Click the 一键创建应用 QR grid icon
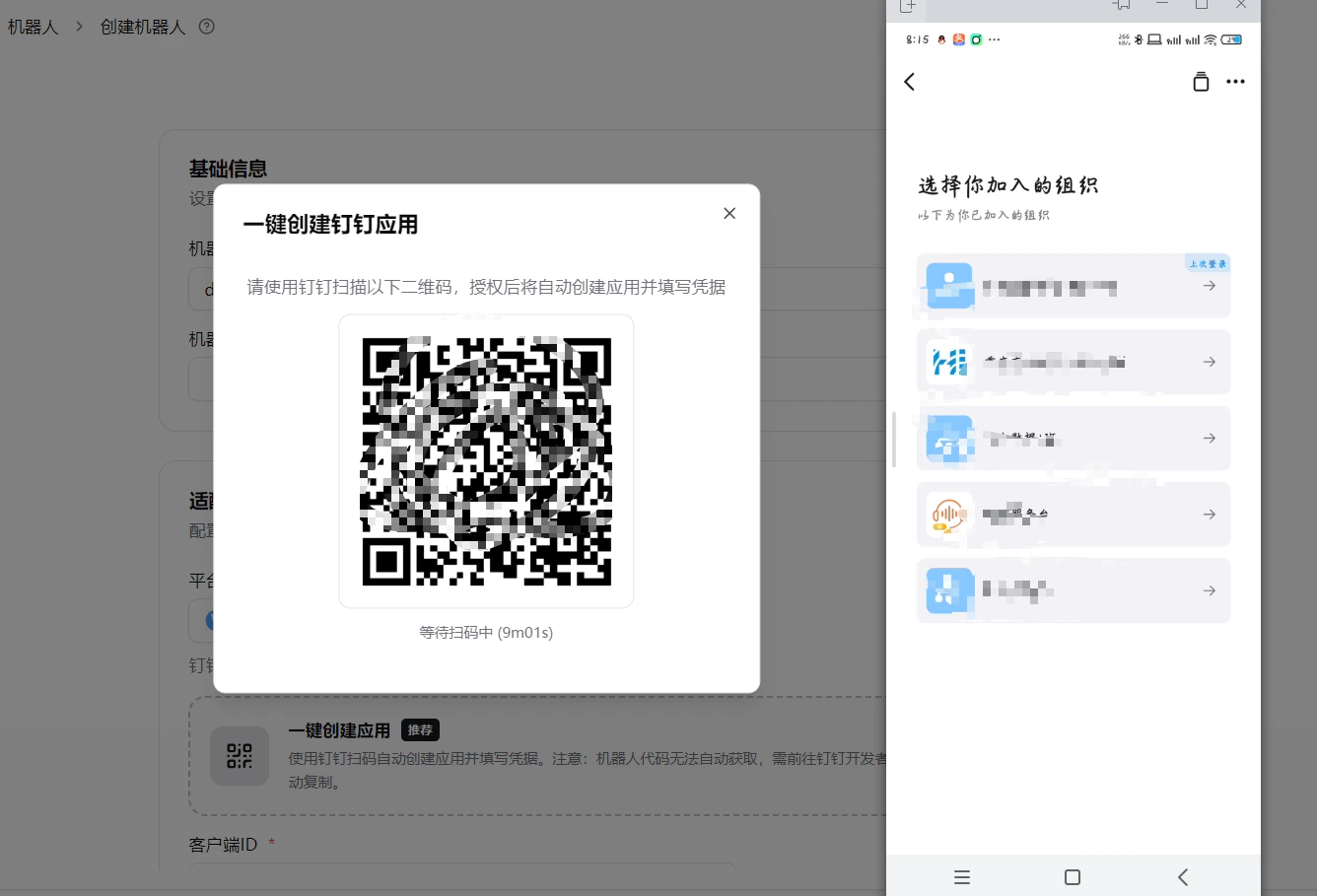This screenshot has height=896, width=1317. [240, 756]
